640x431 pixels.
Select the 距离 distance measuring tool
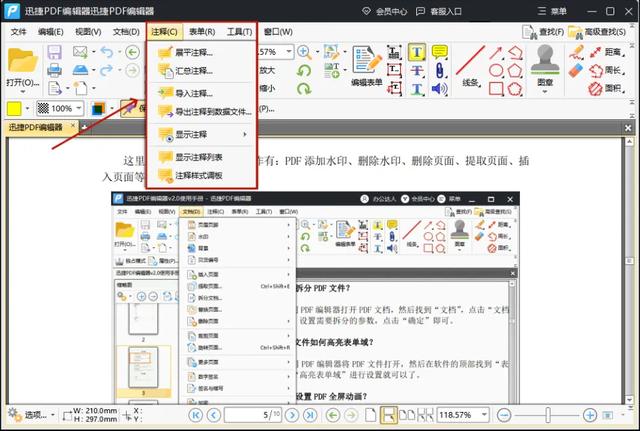[x=607, y=52]
